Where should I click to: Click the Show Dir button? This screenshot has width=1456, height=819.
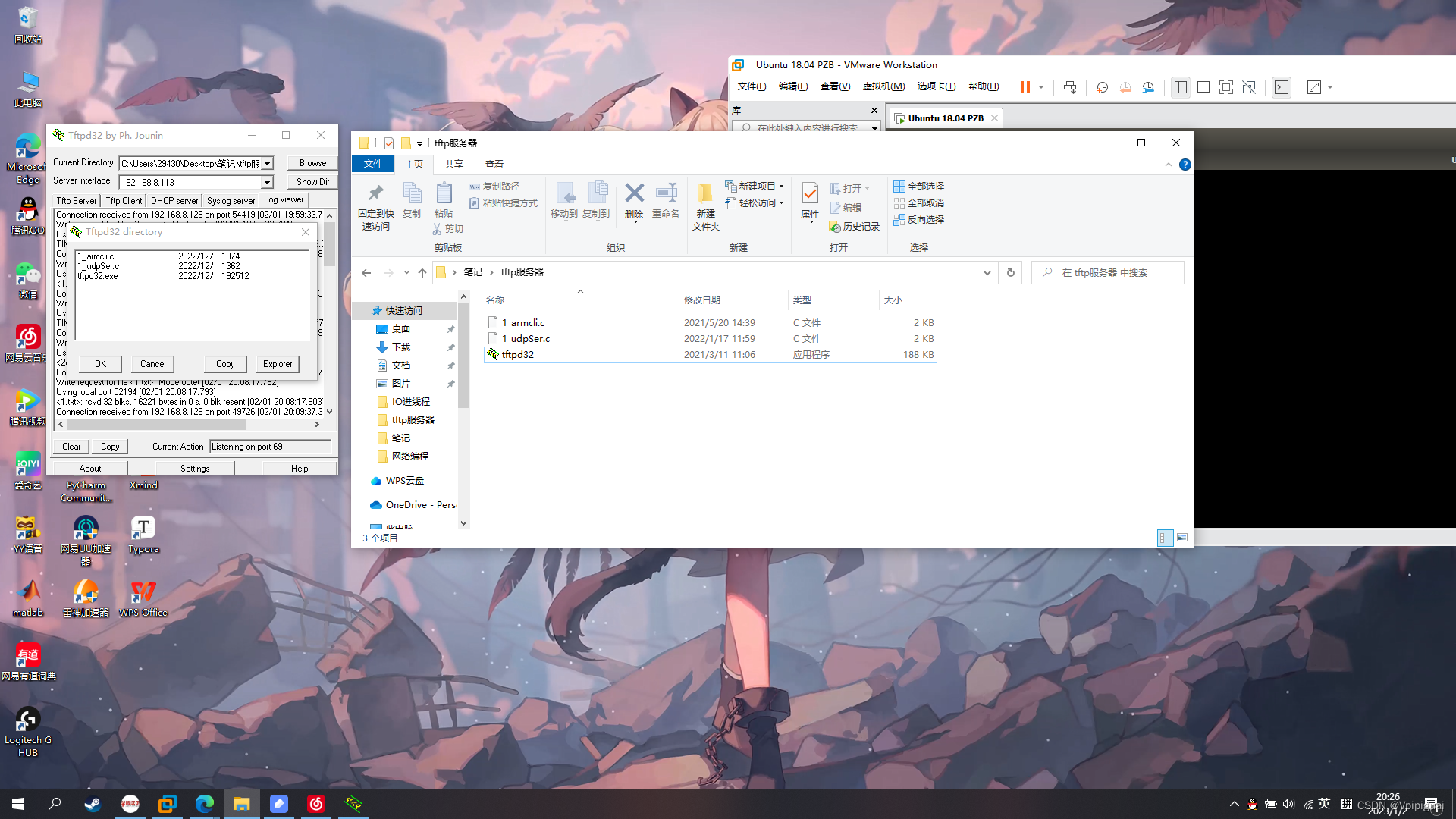pos(312,182)
